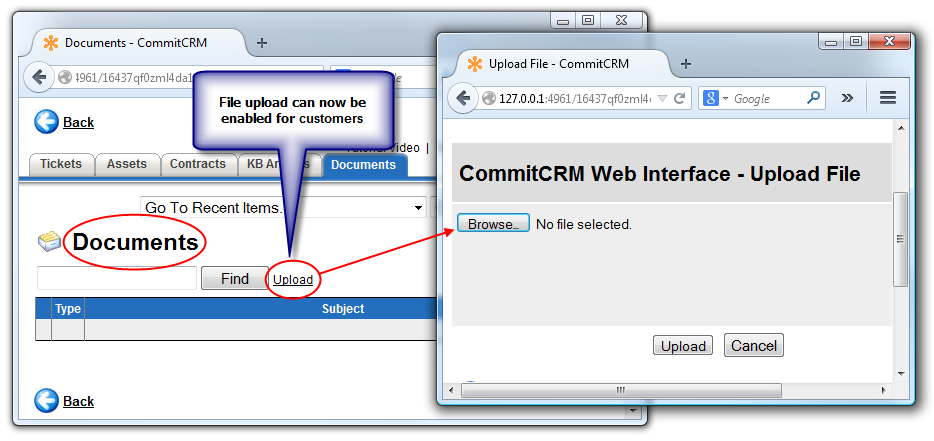
Task: Click the top blue Back arrow icon
Action: [x=46, y=122]
